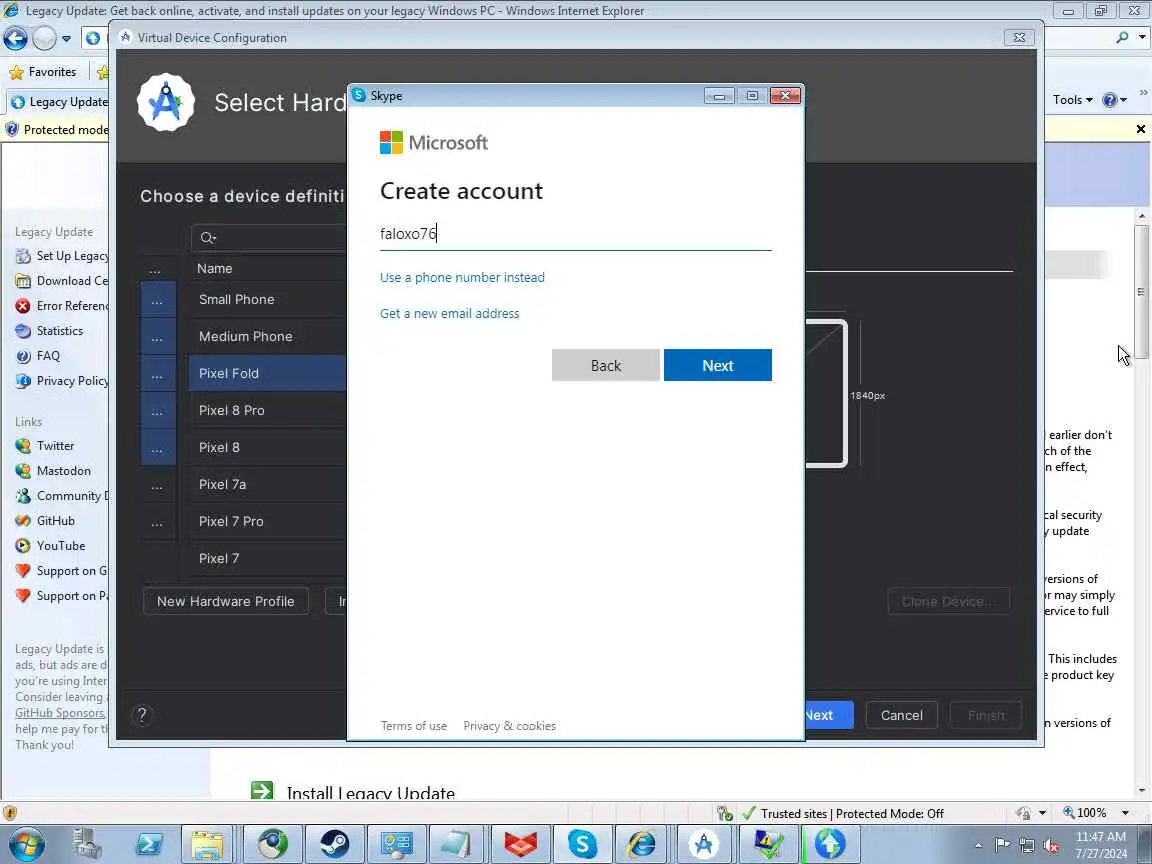Select Pixel 7a device row

coord(267,484)
